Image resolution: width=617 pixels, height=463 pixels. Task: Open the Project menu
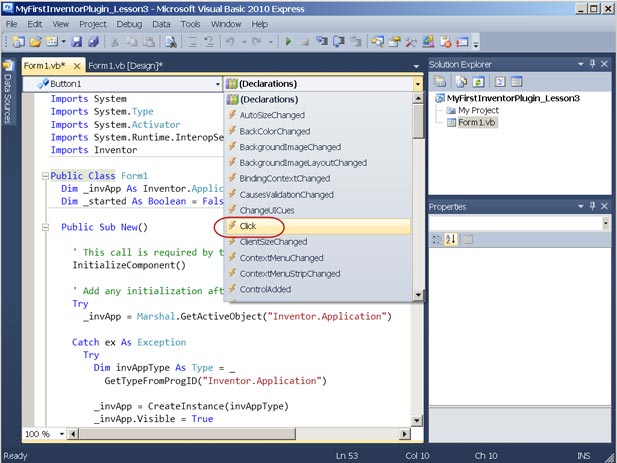pyautogui.click(x=93, y=24)
